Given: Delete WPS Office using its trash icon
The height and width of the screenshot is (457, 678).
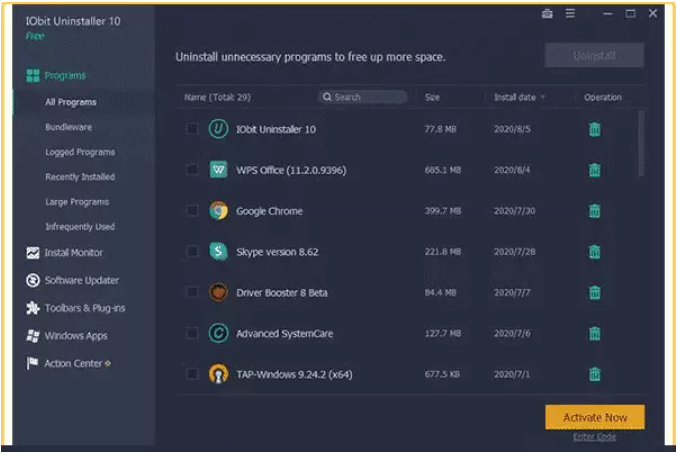Looking at the screenshot, I should click(x=595, y=170).
